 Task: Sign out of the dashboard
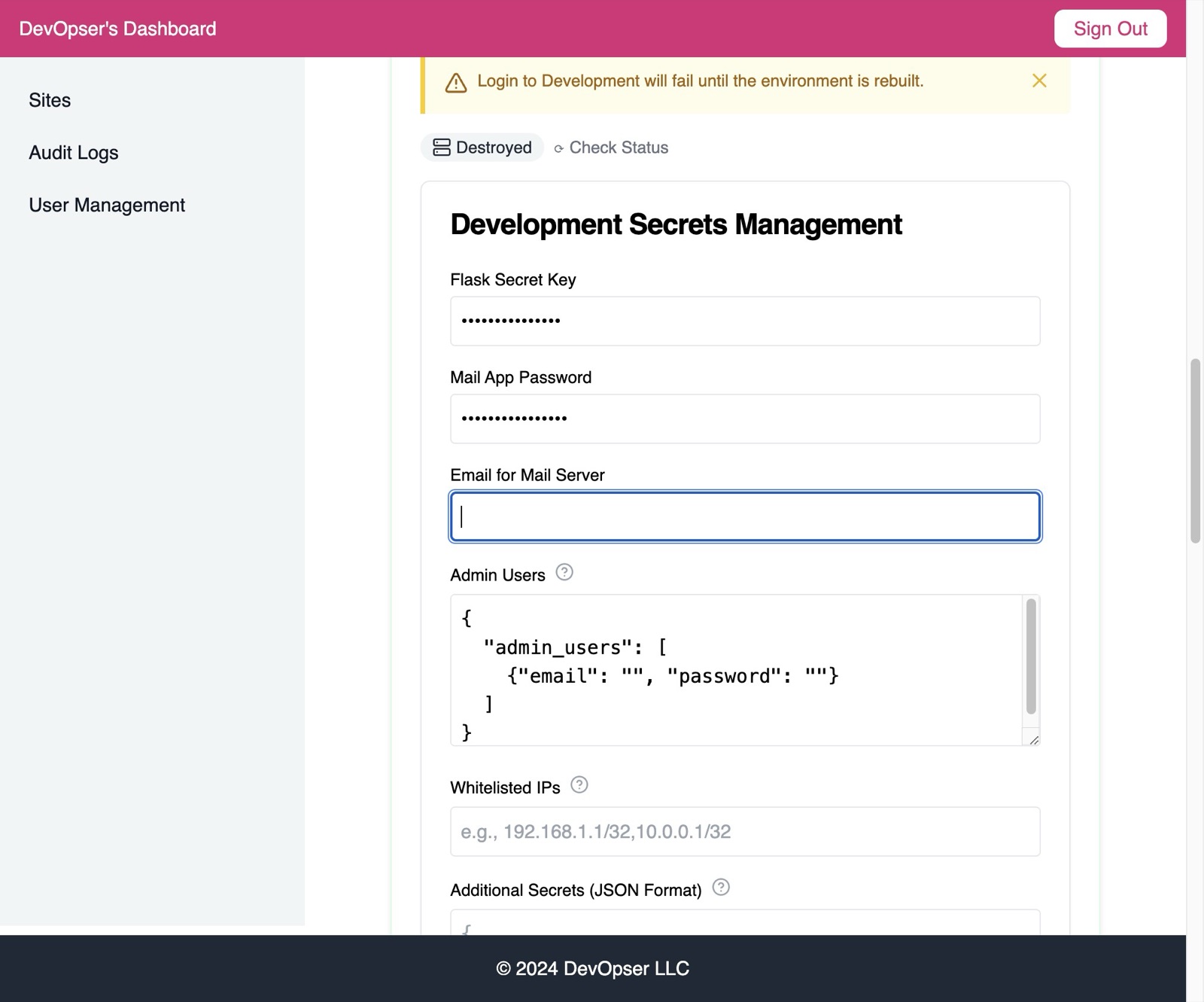pyautogui.click(x=1110, y=29)
